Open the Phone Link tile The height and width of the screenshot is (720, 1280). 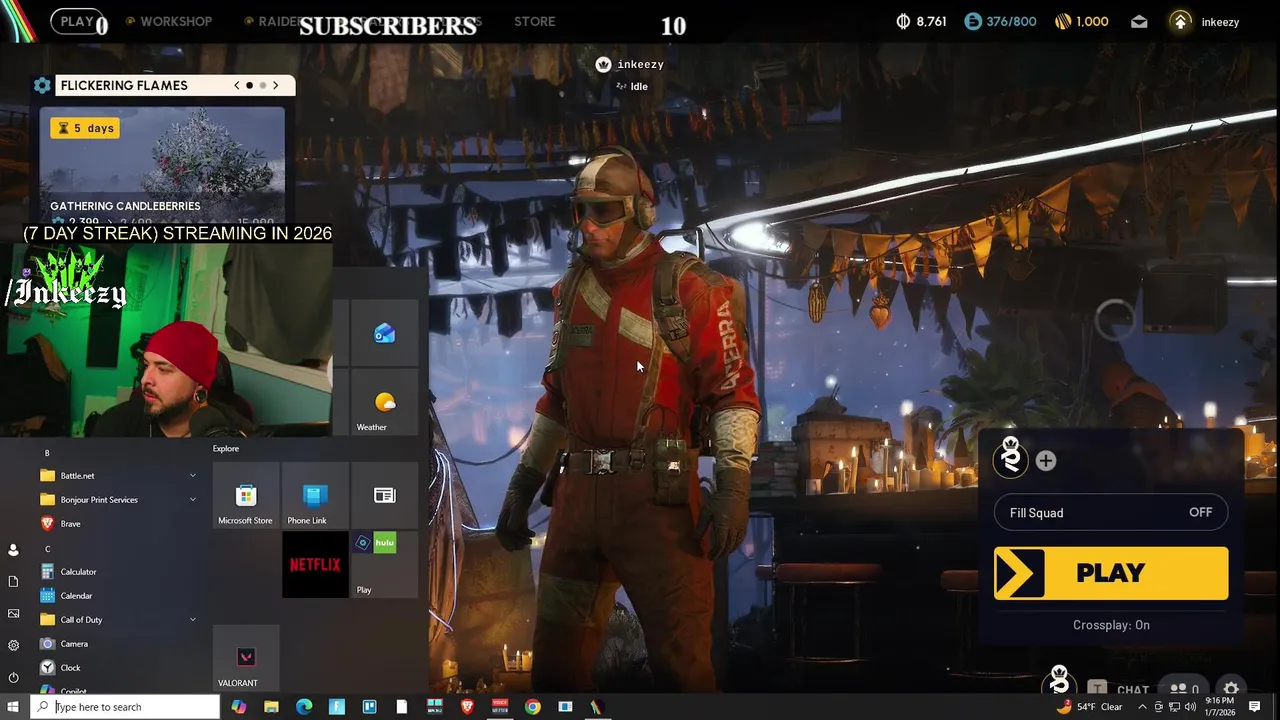point(315,496)
